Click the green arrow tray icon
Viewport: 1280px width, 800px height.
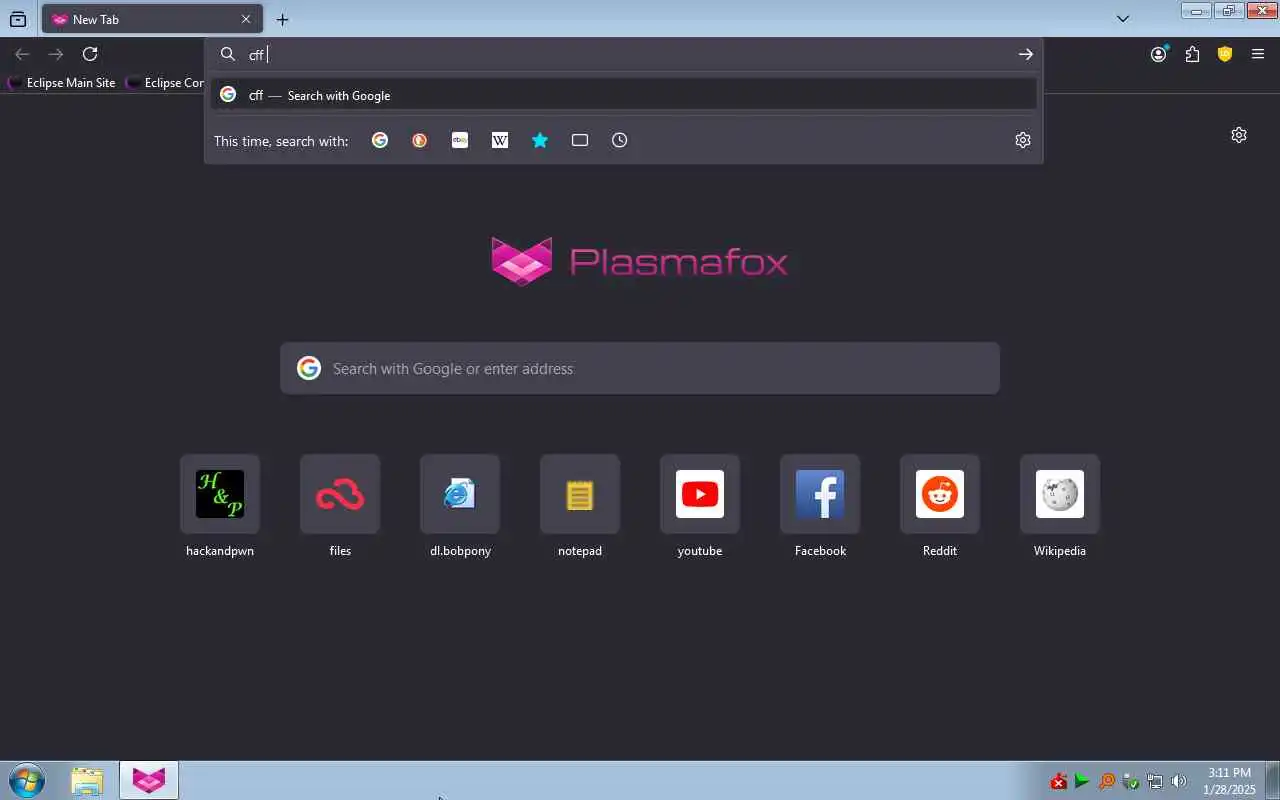(1082, 781)
